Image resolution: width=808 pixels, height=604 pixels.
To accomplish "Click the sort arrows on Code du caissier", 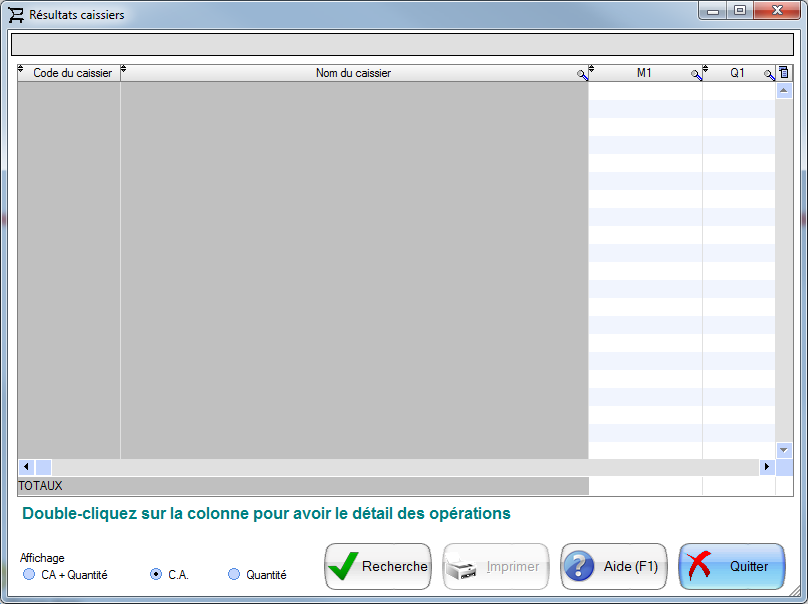I will (x=22, y=70).
